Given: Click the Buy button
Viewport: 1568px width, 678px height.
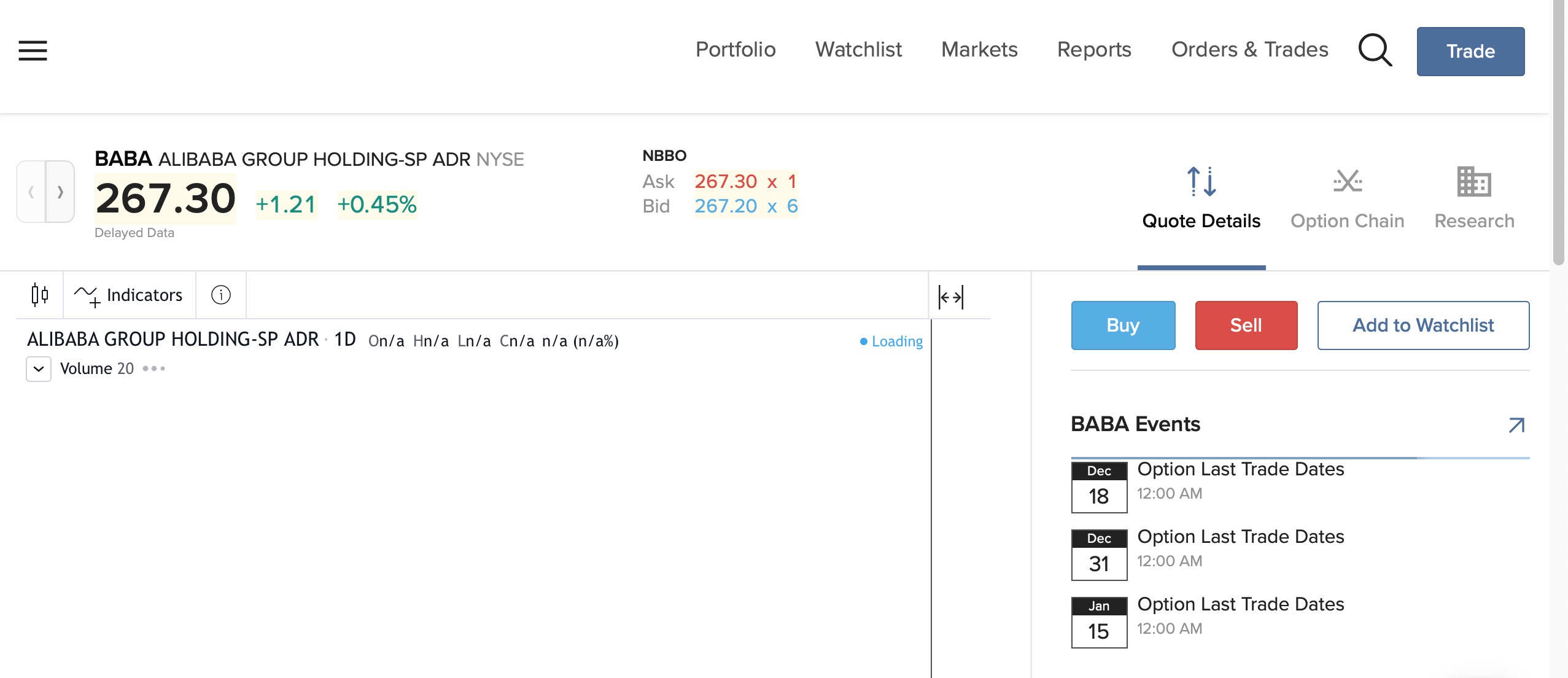Looking at the screenshot, I should [1123, 325].
